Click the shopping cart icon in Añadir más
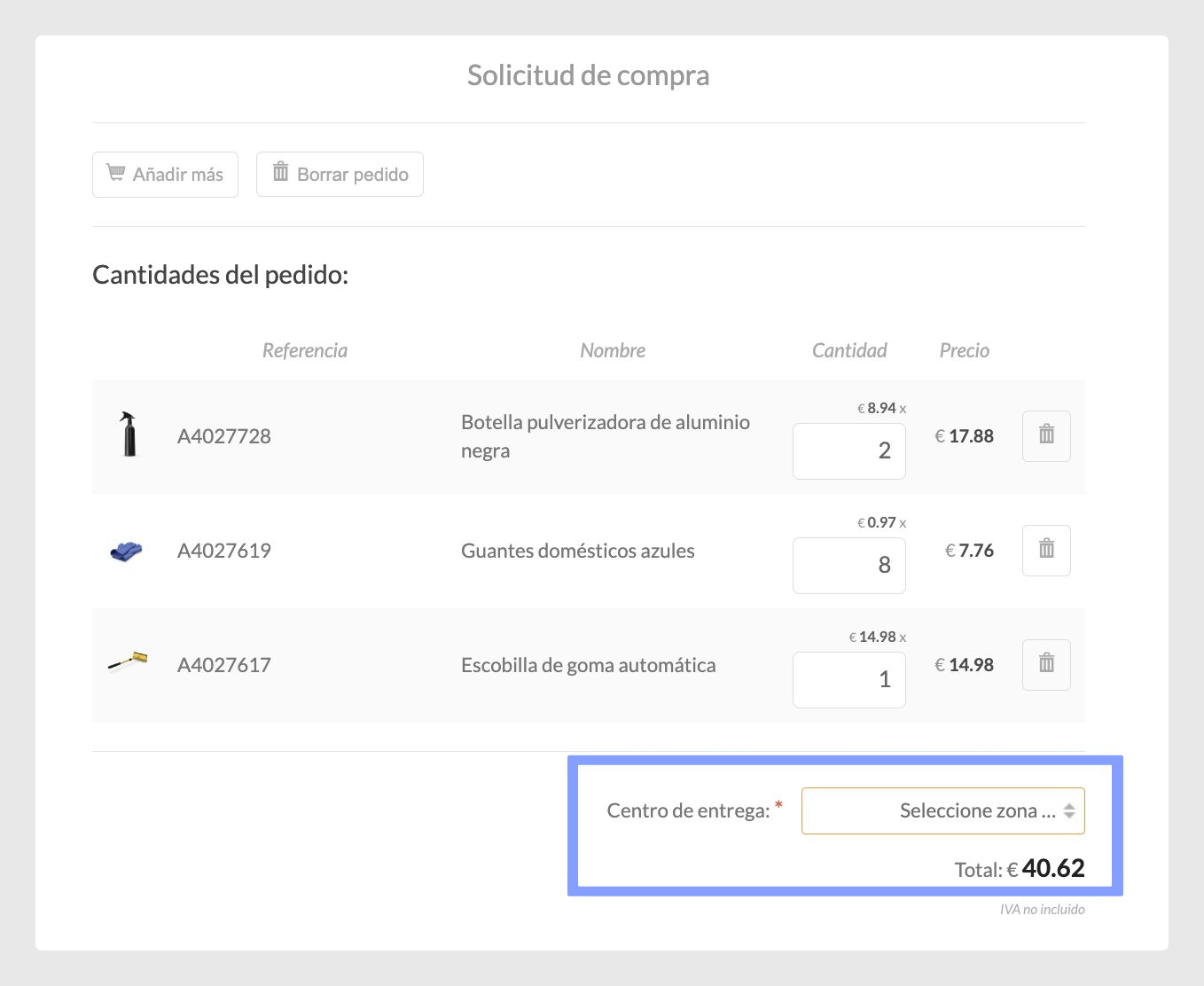 coord(115,172)
